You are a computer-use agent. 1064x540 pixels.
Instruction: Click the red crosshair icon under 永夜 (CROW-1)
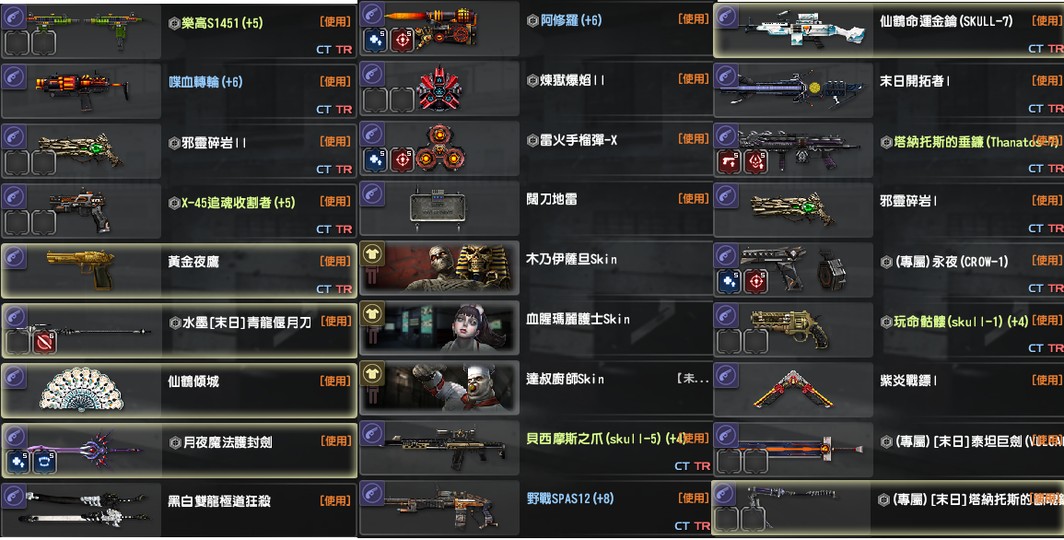(756, 281)
